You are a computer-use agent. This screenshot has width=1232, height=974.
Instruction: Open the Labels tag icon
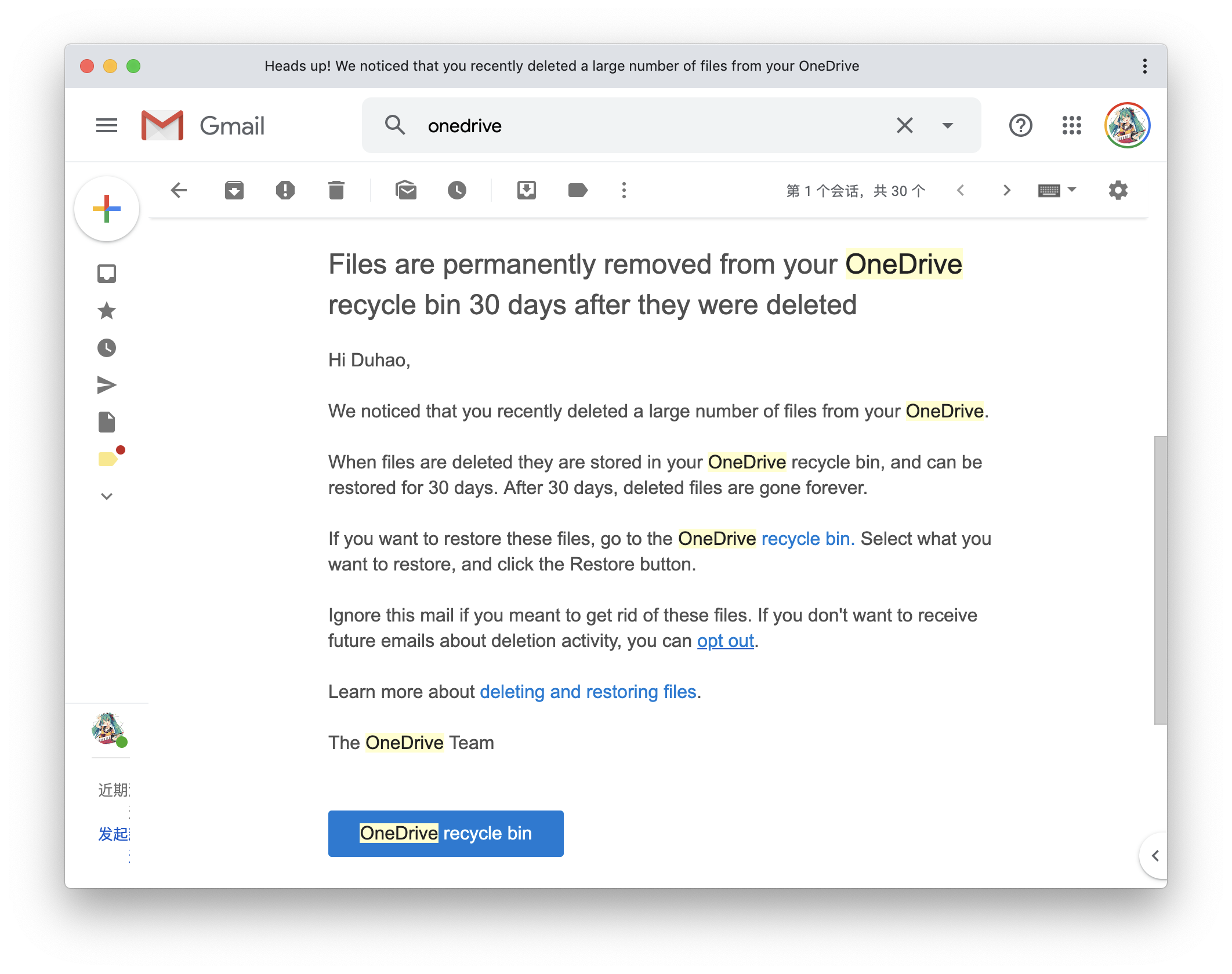(578, 190)
